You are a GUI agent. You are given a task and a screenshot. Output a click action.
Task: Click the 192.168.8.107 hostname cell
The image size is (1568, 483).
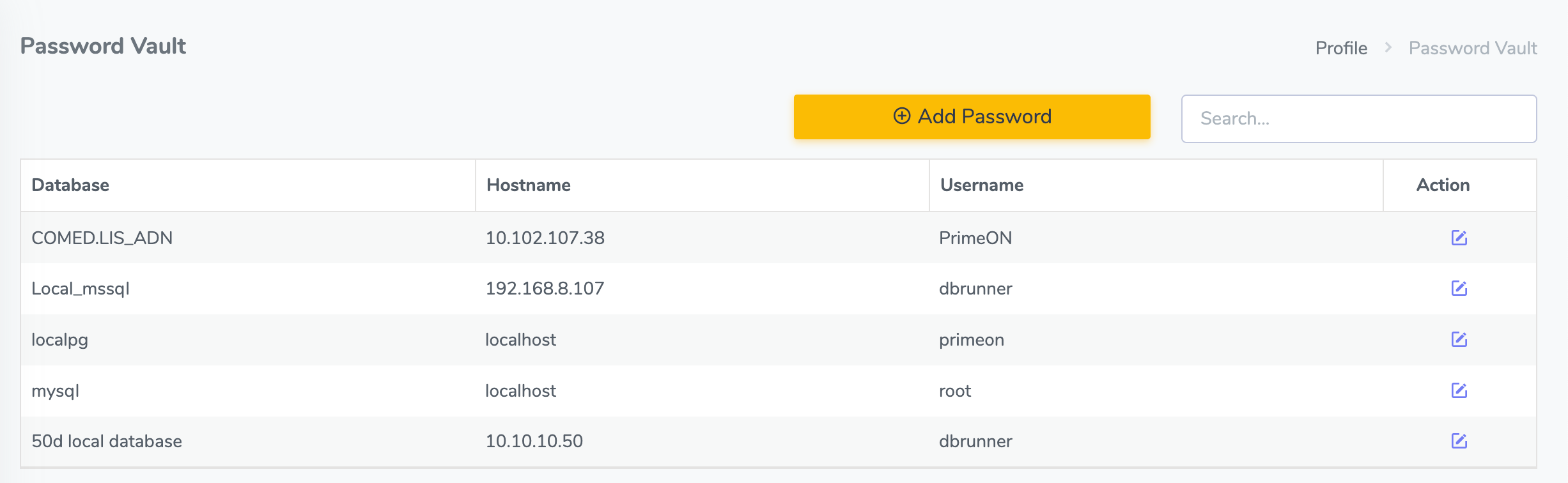click(545, 288)
